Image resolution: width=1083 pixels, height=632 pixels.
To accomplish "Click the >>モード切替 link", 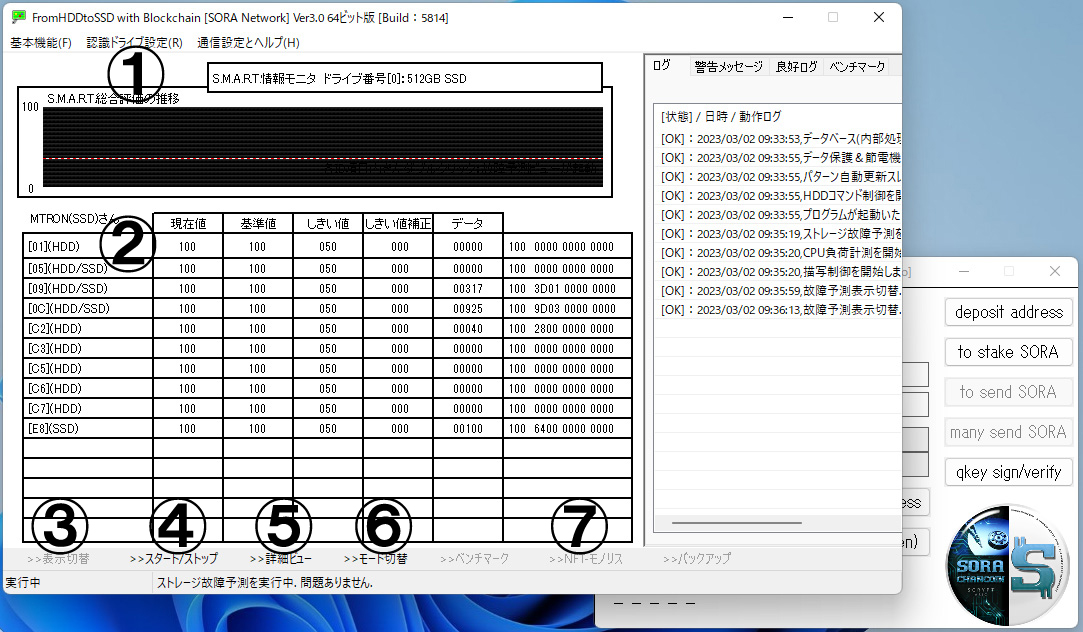I will [x=376, y=558].
